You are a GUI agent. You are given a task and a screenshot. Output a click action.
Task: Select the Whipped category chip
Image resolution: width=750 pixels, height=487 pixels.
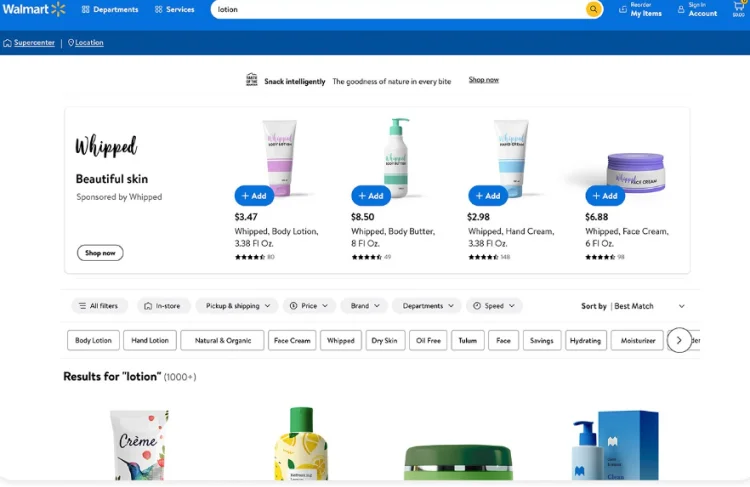click(341, 340)
